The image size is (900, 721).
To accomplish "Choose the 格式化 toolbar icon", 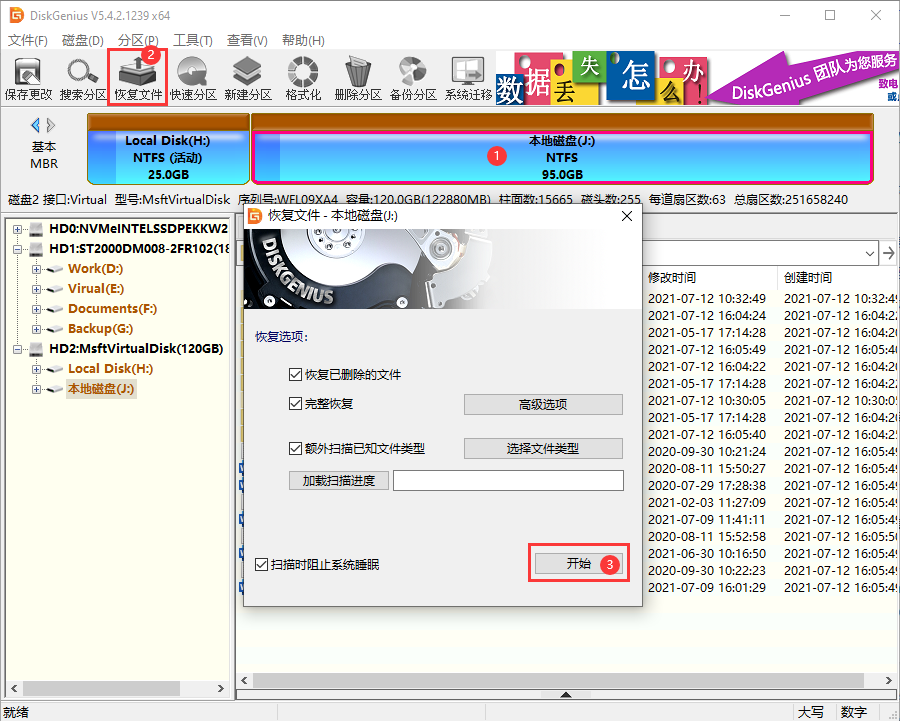I will coord(303,79).
